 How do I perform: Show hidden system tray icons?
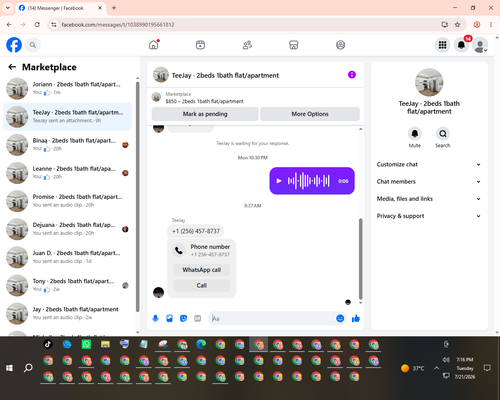[436, 368]
